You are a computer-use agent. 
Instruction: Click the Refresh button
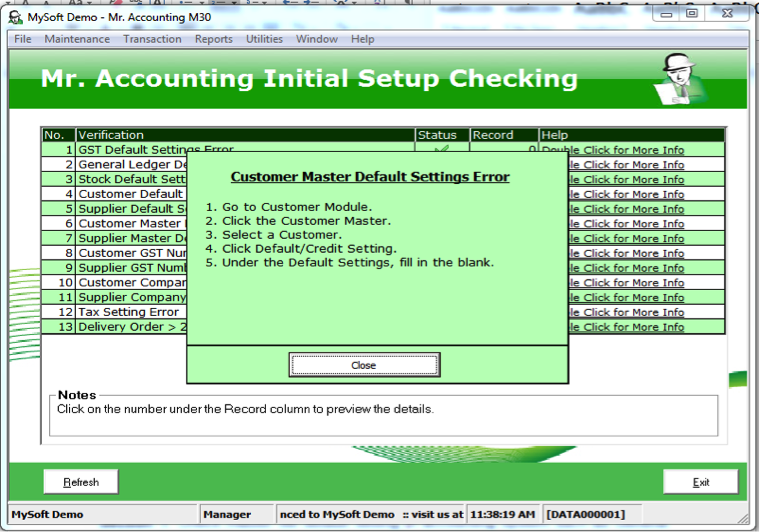tap(81, 482)
